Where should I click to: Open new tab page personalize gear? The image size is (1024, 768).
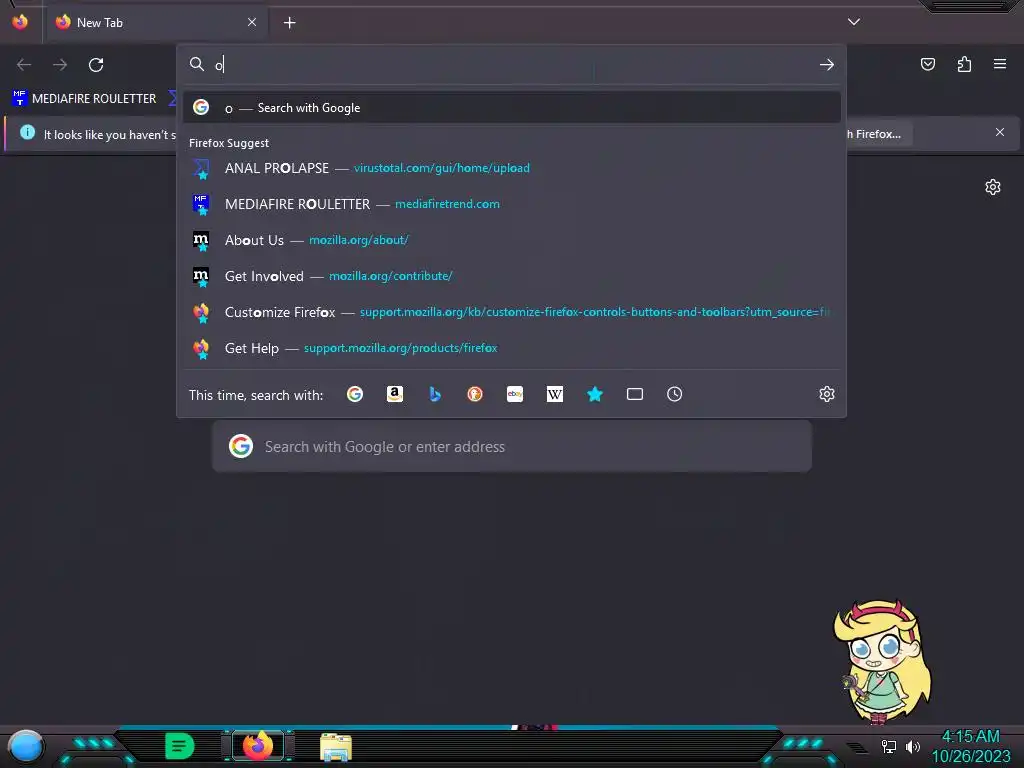point(993,187)
